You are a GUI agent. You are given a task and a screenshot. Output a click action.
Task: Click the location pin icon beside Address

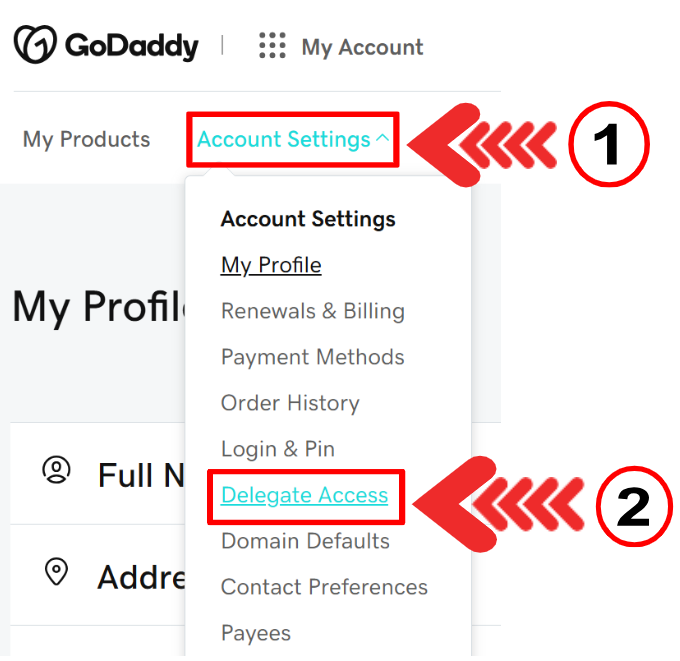point(56,572)
